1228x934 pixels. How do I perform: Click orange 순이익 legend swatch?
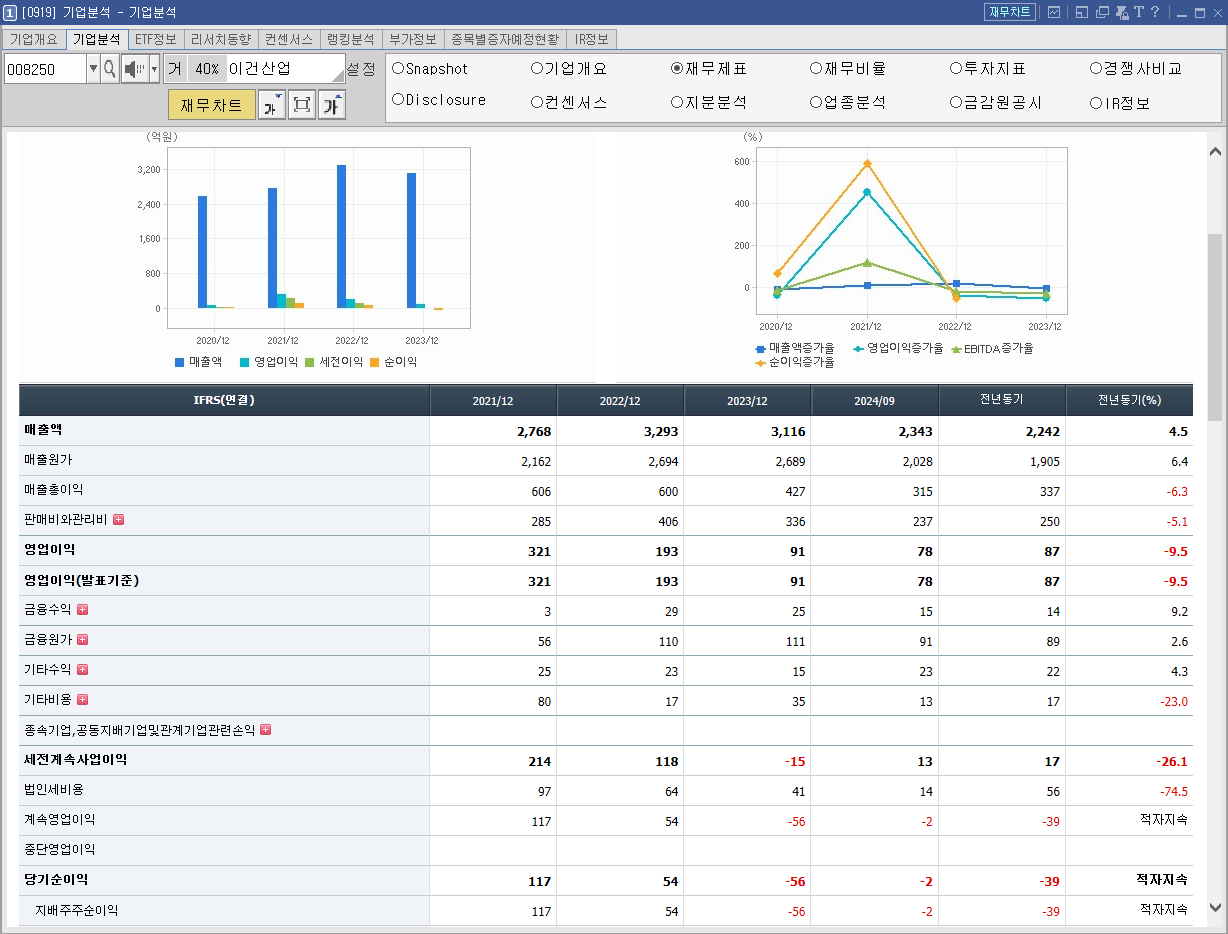pyautogui.click(x=374, y=362)
